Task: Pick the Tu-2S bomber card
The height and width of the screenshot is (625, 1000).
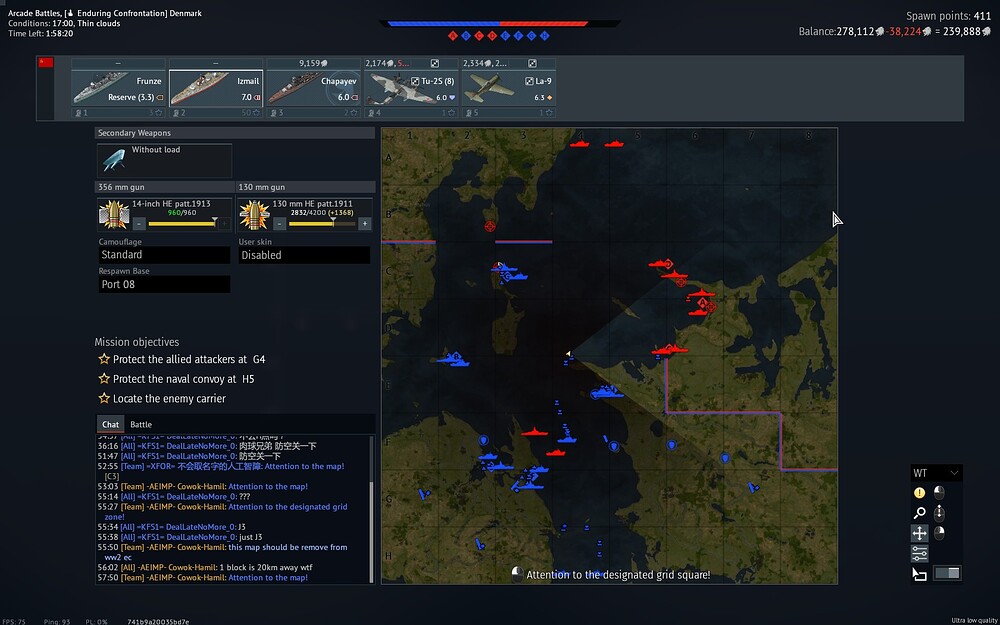Action: tap(411, 87)
